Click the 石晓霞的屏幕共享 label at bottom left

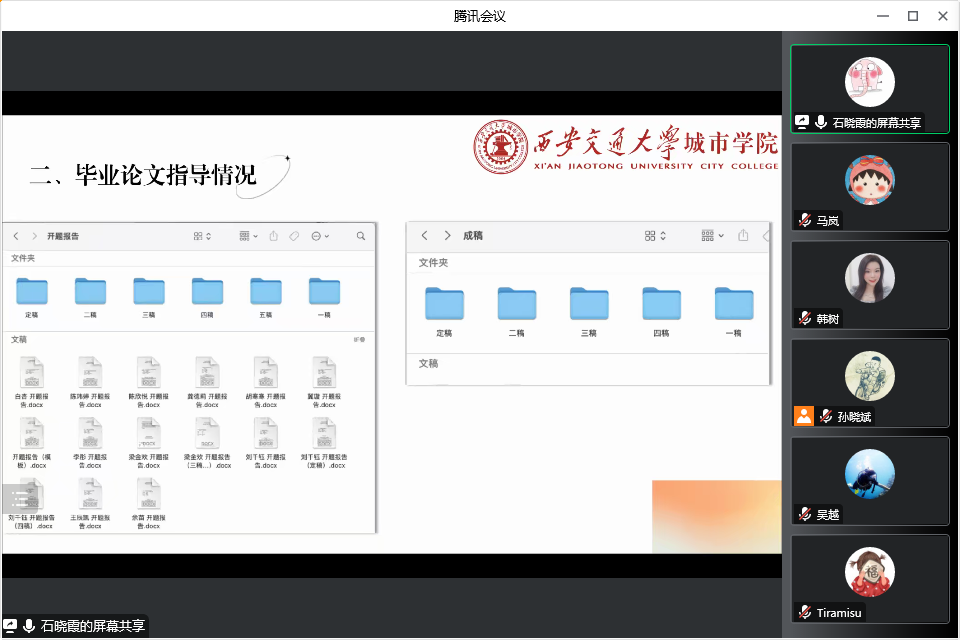pyautogui.click(x=92, y=626)
